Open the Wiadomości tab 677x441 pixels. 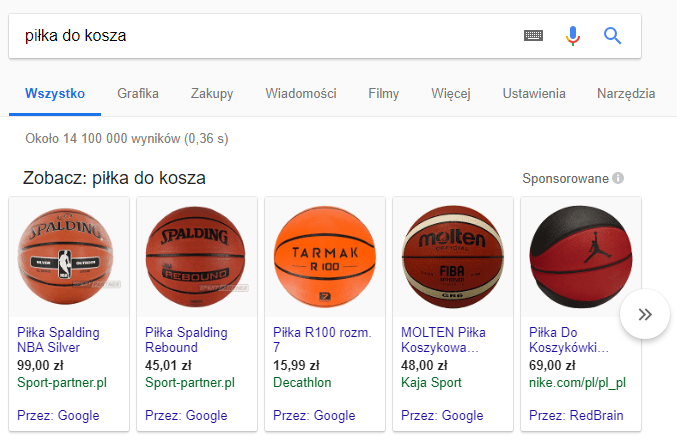point(300,94)
